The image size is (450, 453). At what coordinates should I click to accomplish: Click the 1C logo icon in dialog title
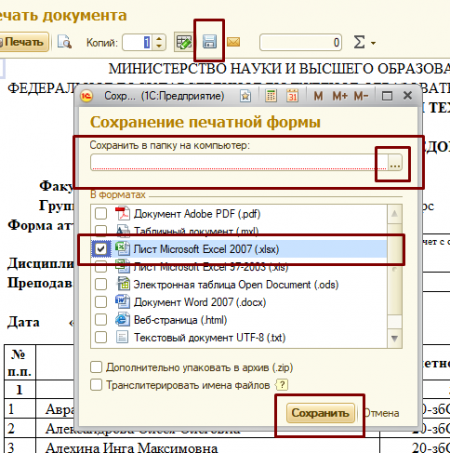pos(87,96)
